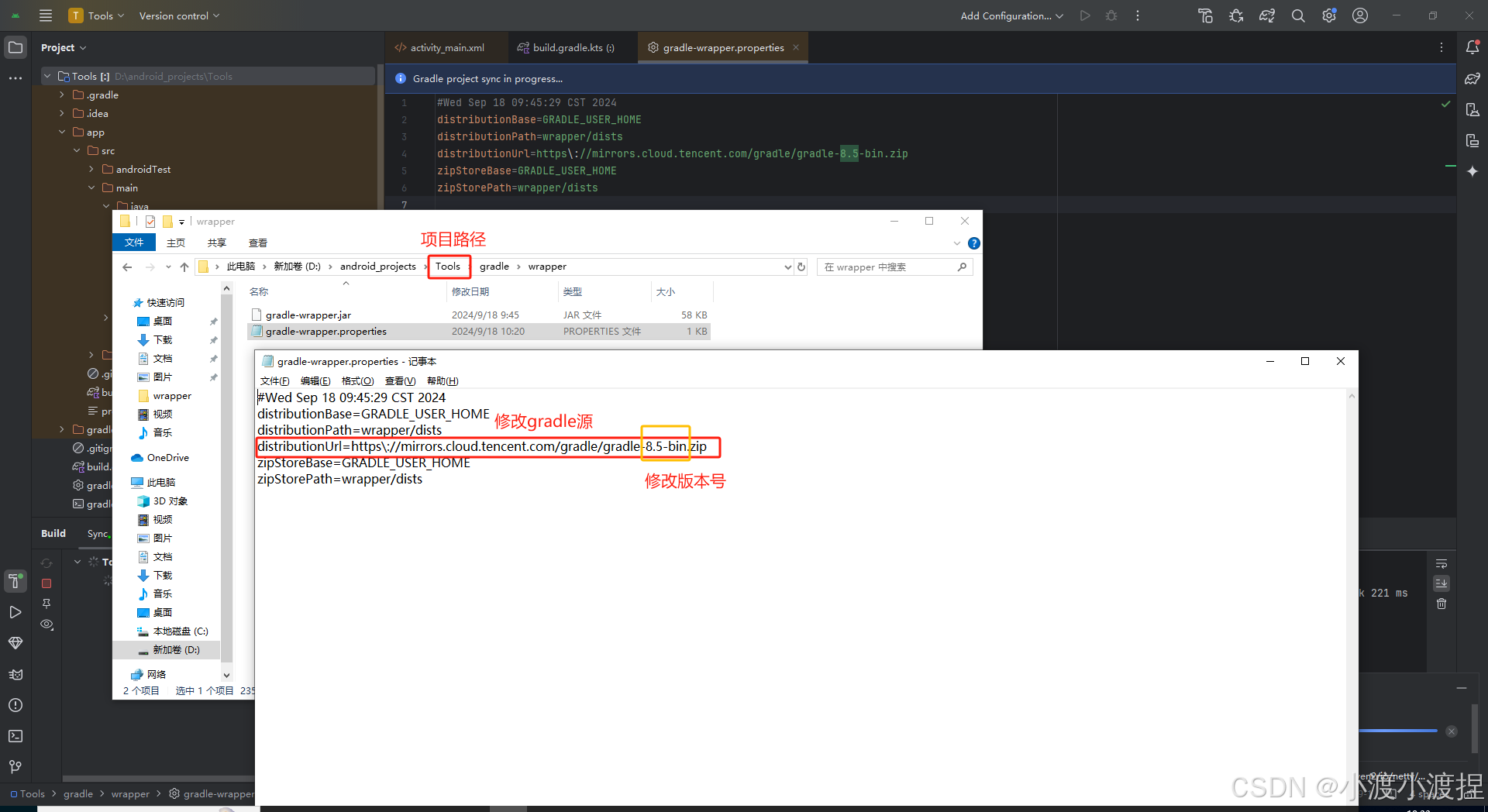Click the Sync Project with Gradle Files icon
The width and height of the screenshot is (1488, 812).
[x=1267, y=15]
